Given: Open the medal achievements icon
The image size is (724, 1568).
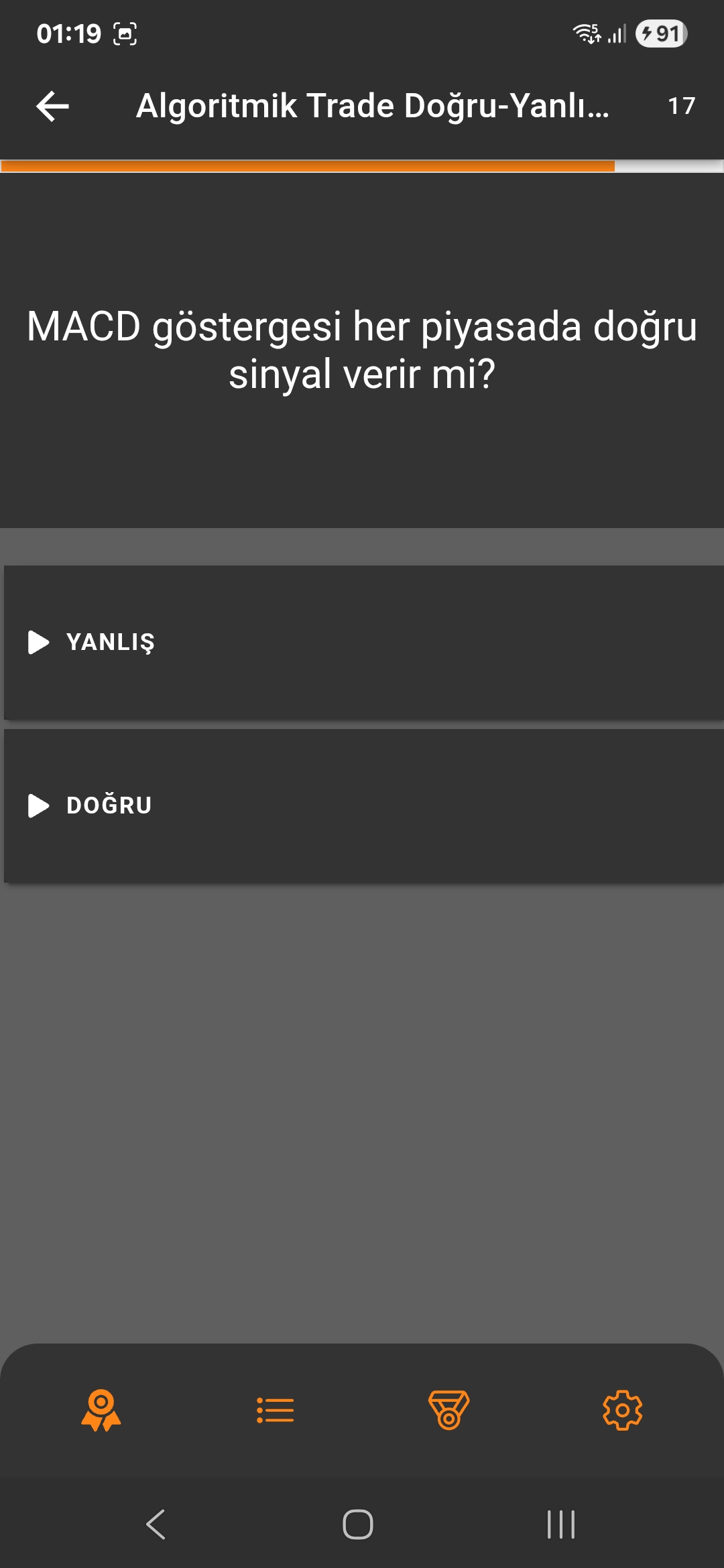Looking at the screenshot, I should coord(448,1411).
